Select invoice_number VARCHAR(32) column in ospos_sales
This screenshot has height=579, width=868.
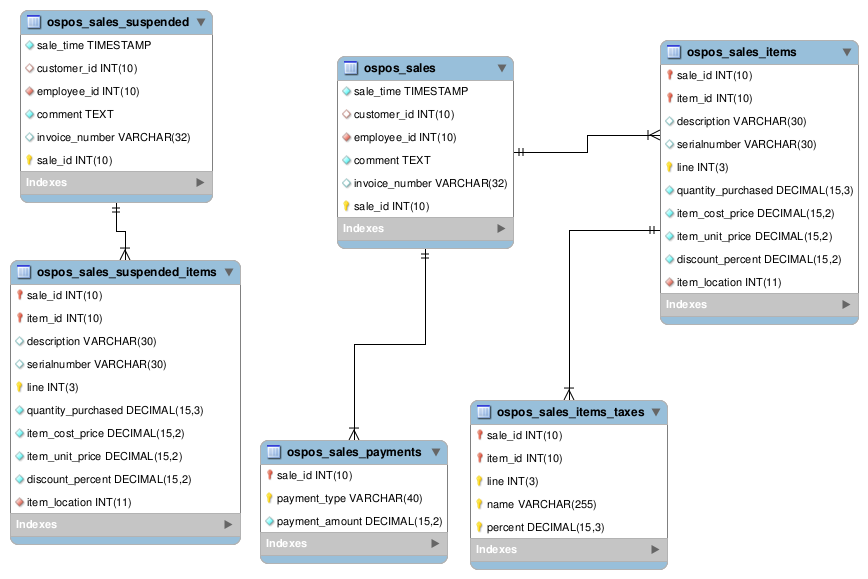[x=430, y=183]
